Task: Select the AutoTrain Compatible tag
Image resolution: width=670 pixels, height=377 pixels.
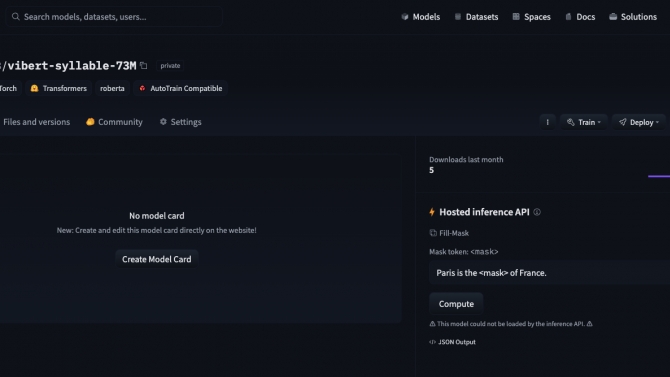Action: coord(180,88)
